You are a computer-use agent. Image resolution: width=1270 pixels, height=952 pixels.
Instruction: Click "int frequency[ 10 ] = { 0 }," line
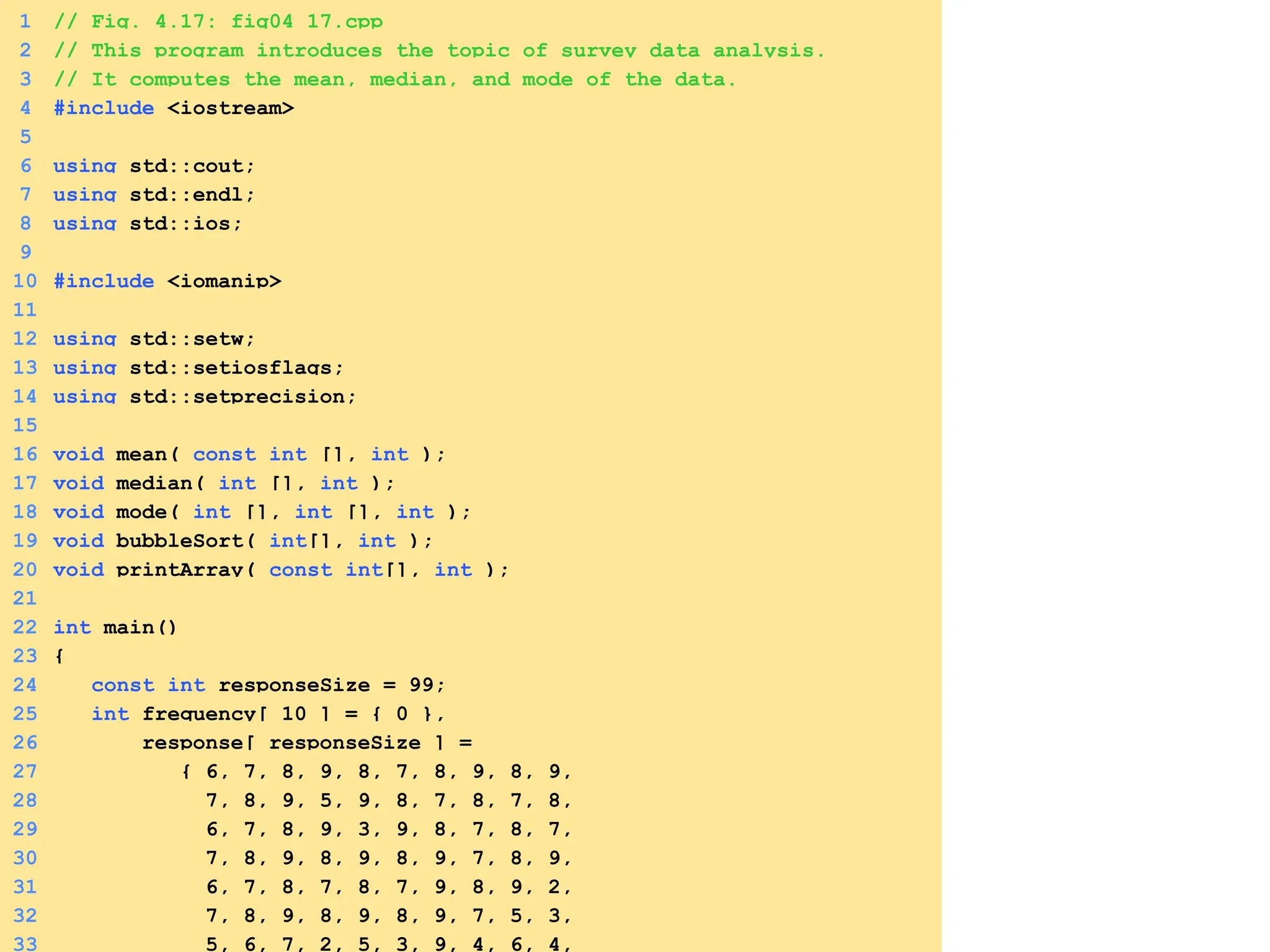269,713
